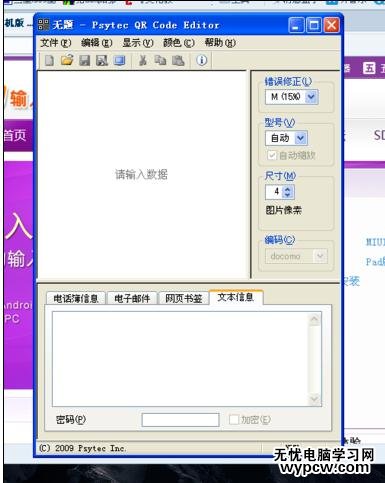Open the 显示(V) menu

pyautogui.click(x=138, y=43)
